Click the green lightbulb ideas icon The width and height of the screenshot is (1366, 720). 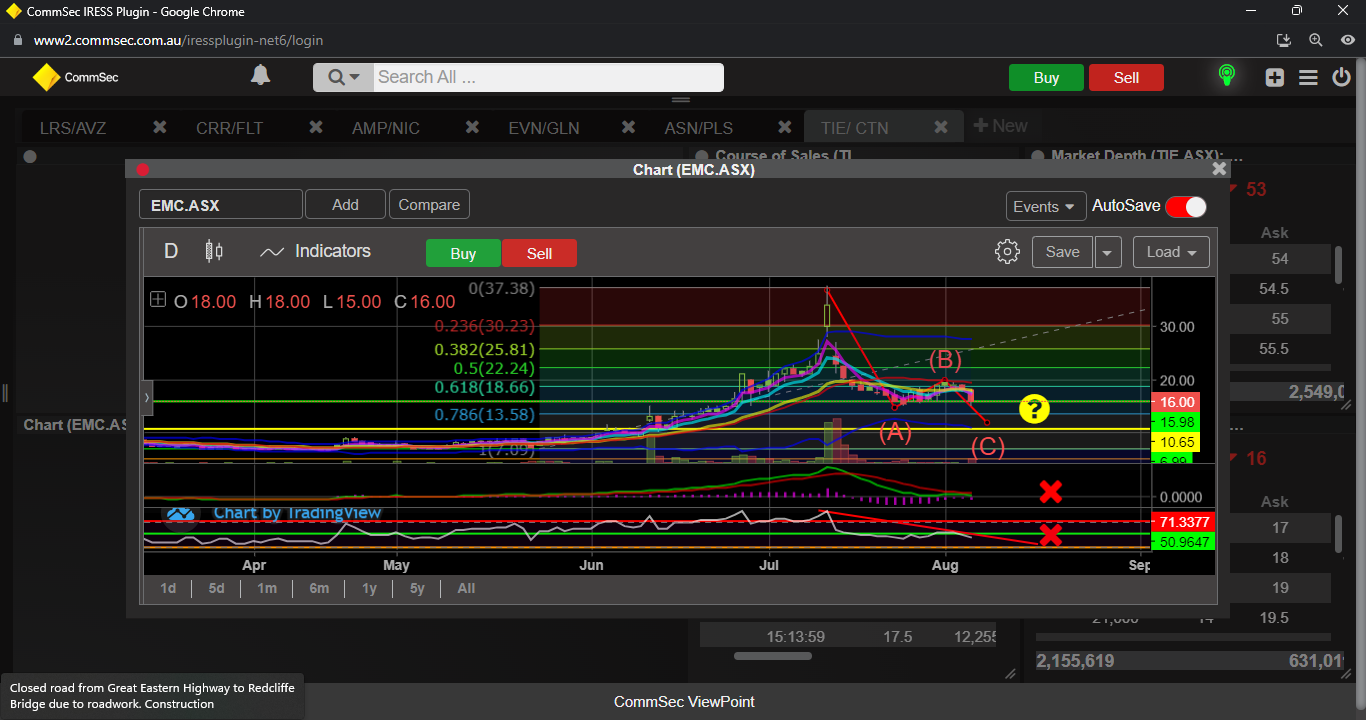pyautogui.click(x=1226, y=76)
